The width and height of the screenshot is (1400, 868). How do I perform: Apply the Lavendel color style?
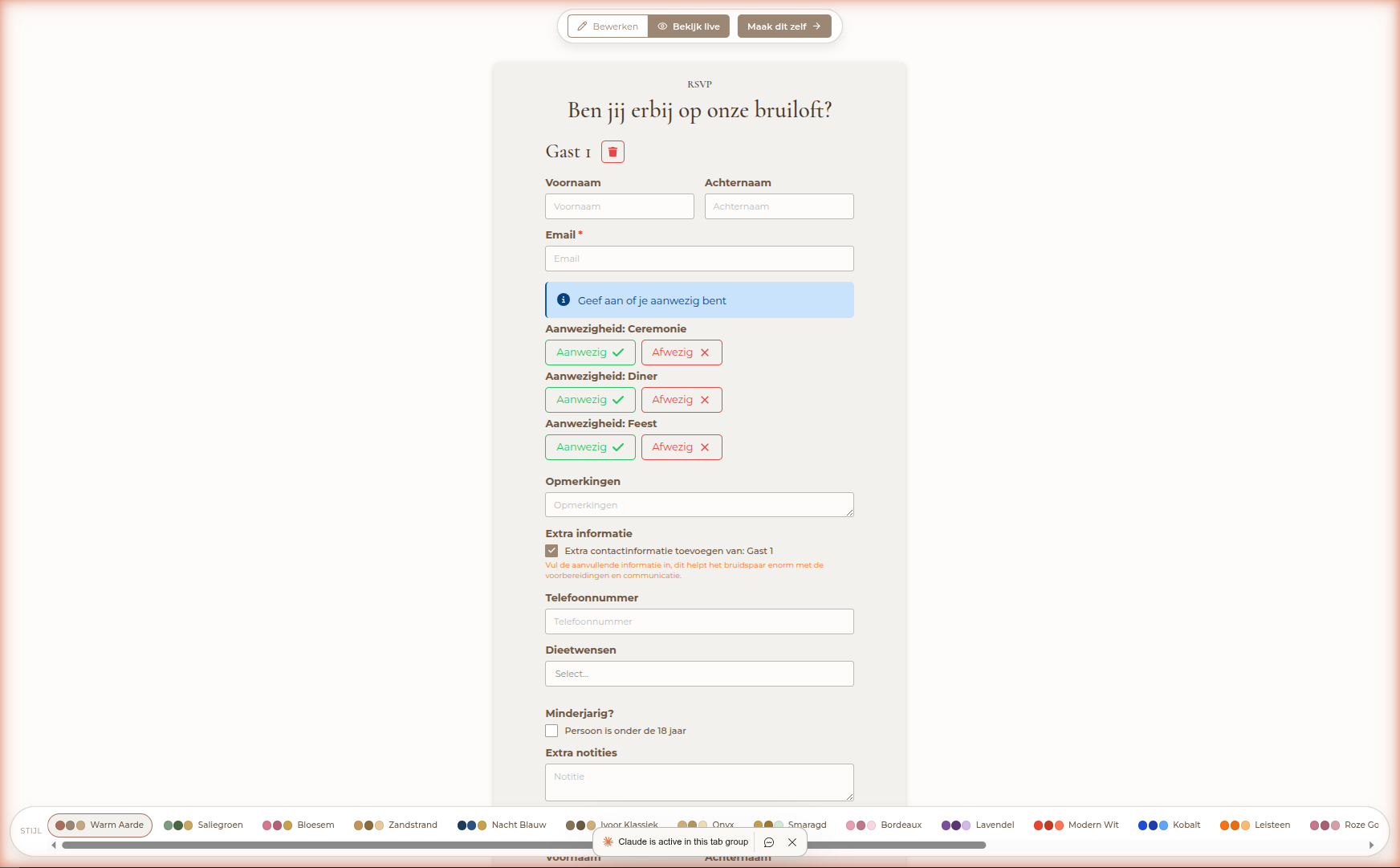click(x=978, y=825)
